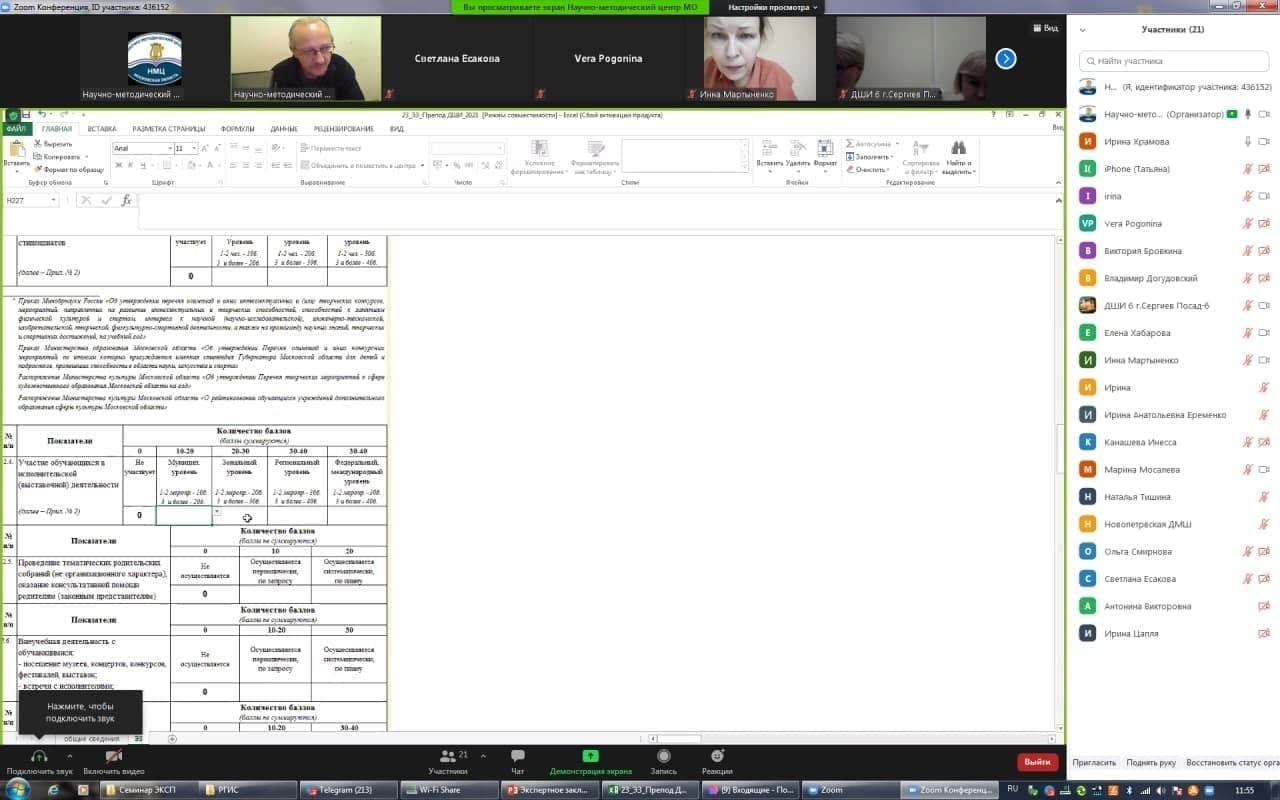The width and height of the screenshot is (1280, 800).
Task: Click the Excel horizontal scrollbar
Action: (851, 738)
